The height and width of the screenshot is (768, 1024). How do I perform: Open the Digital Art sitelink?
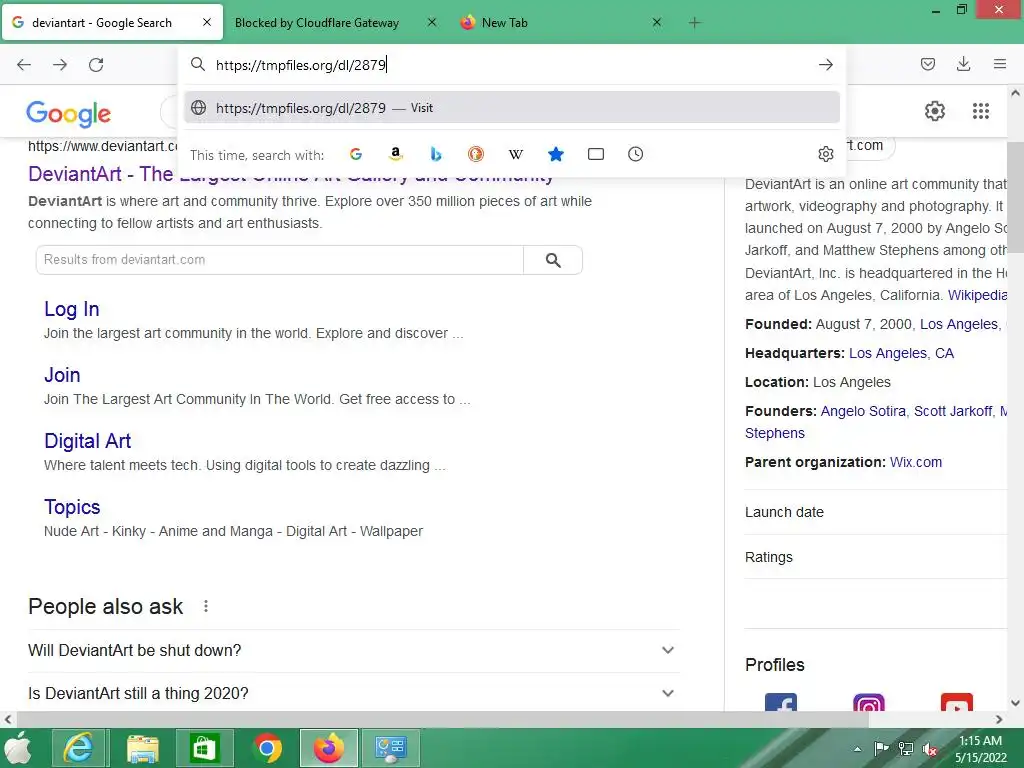point(88,441)
